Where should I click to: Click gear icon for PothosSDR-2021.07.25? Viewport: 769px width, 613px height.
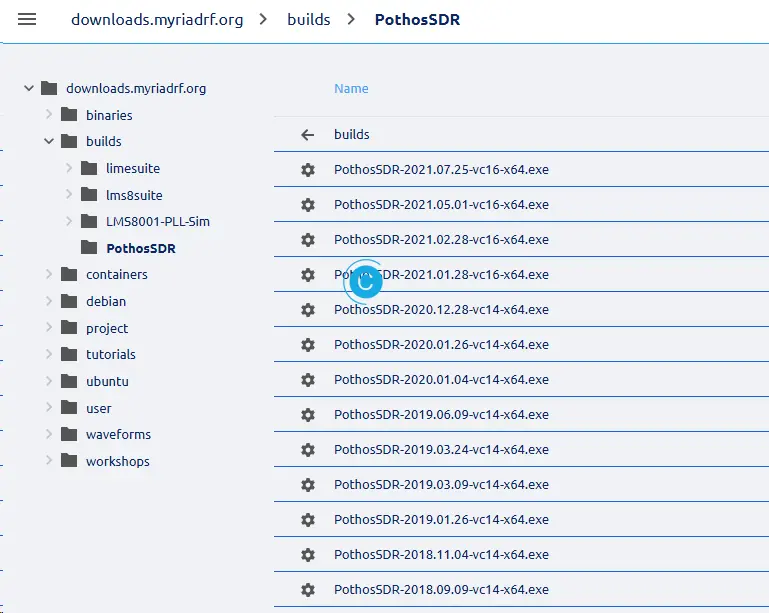tap(308, 170)
